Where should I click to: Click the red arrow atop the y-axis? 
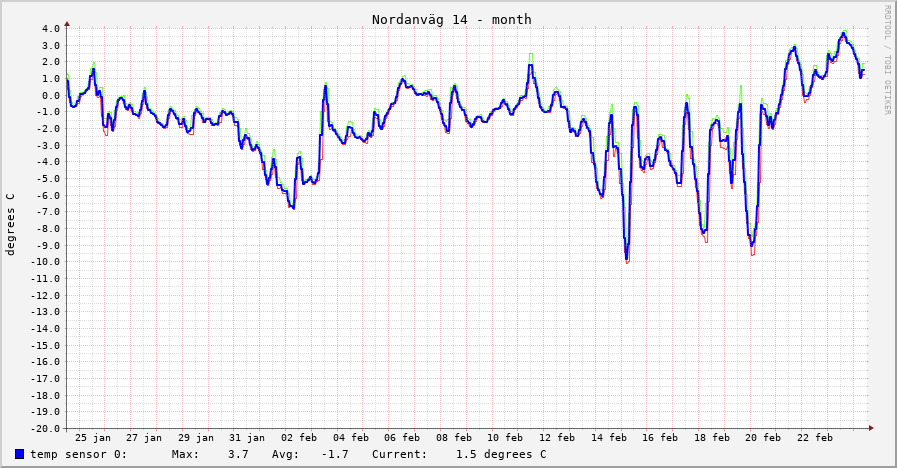click(67, 22)
